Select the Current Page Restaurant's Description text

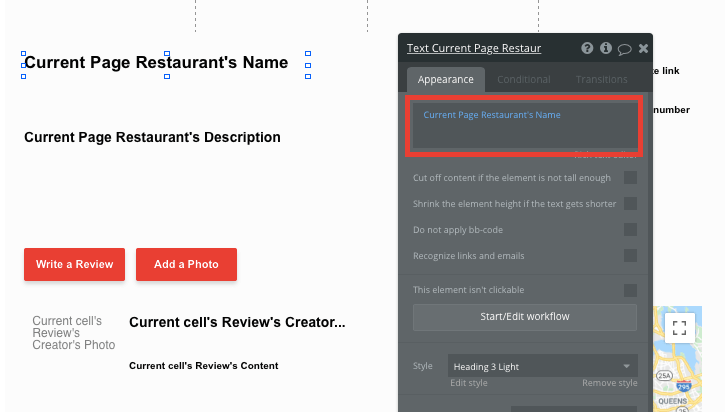(152, 137)
